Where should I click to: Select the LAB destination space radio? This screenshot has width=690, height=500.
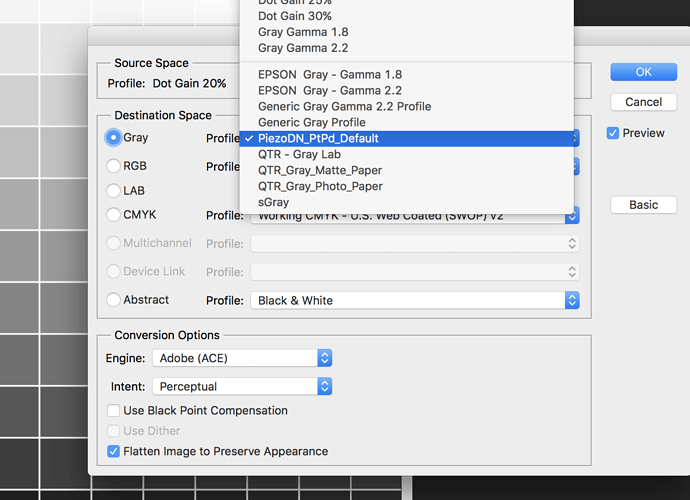[114, 190]
